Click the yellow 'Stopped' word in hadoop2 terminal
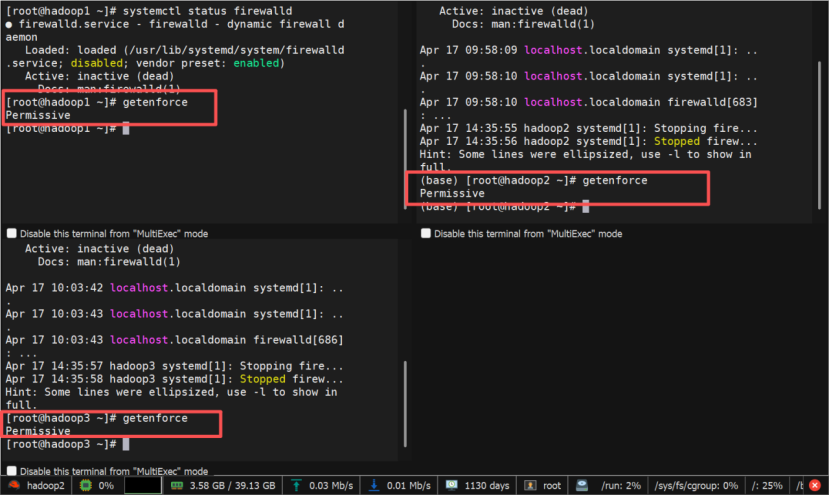 [676, 141]
